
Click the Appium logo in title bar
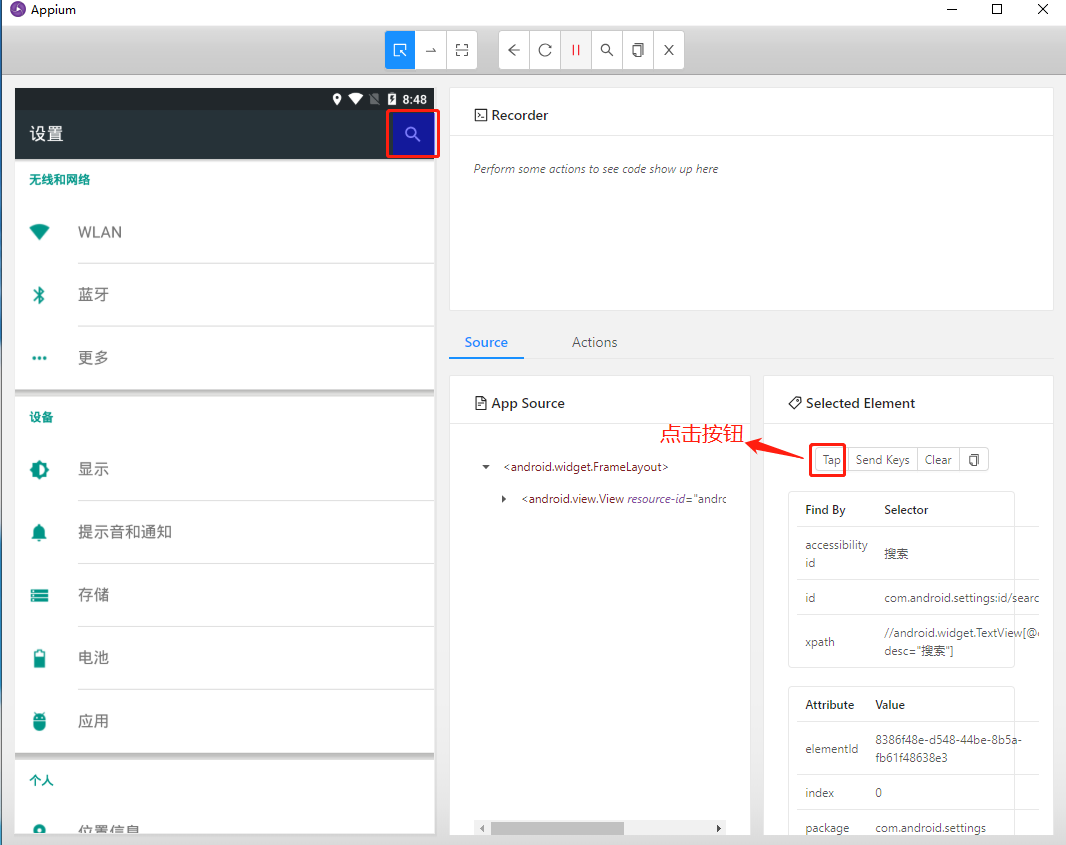point(18,10)
